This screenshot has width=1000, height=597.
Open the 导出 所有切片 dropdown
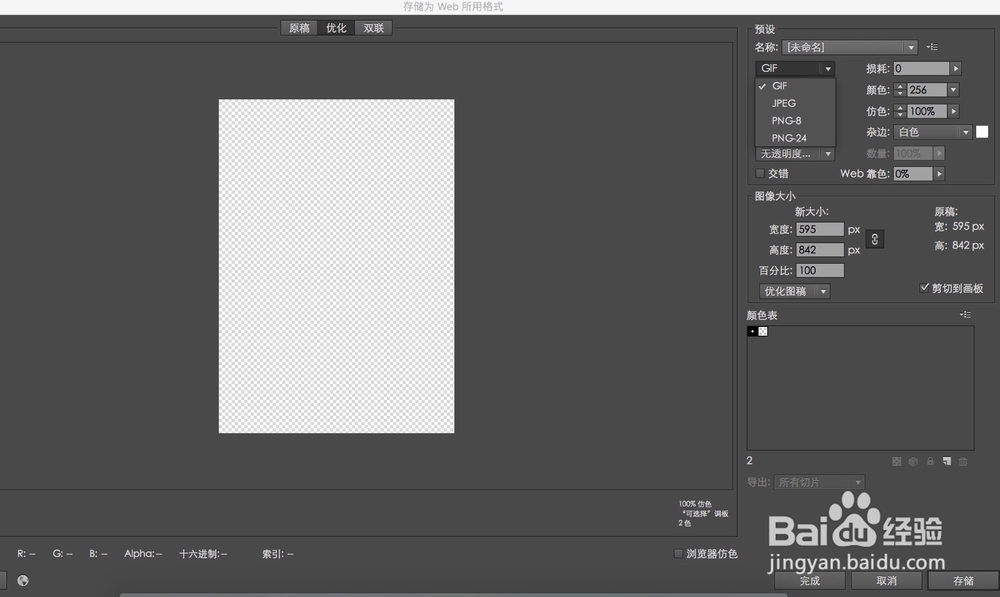tap(820, 482)
